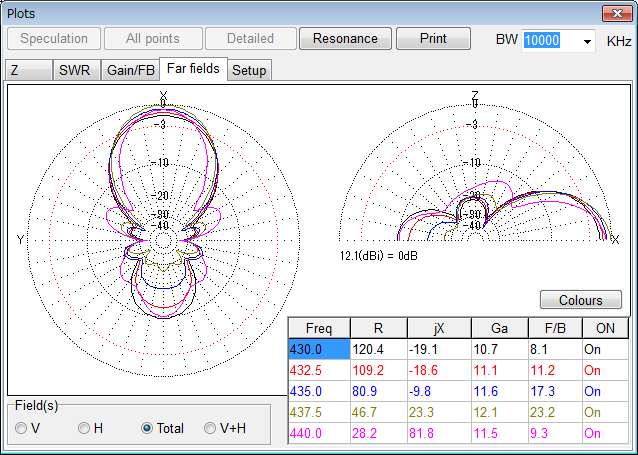Screen dimensions: 638x455
Task: Open the SWR tab
Action: click(x=75, y=70)
